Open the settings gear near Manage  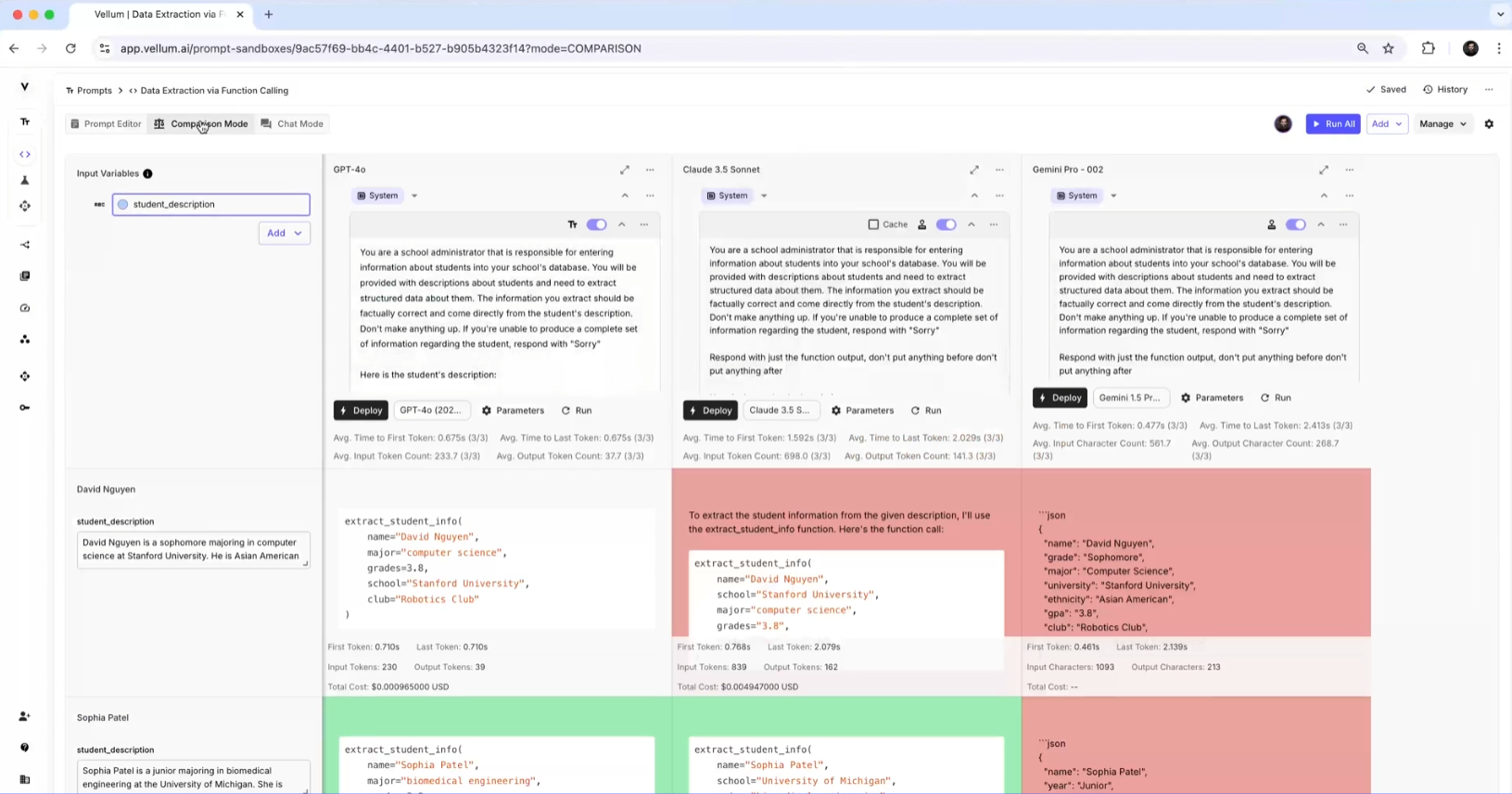point(1489,123)
